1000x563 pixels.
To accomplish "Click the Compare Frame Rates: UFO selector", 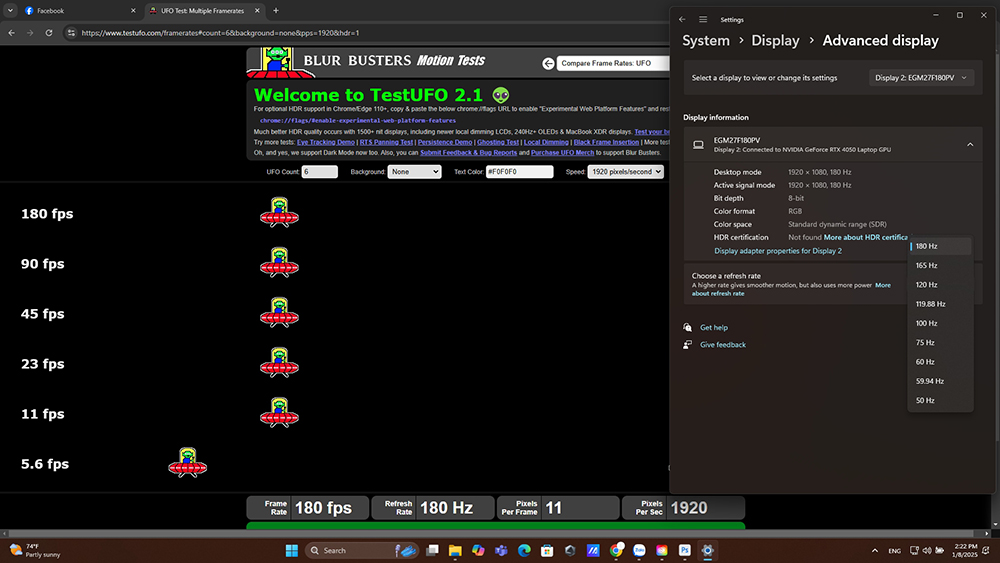I will click(613, 63).
